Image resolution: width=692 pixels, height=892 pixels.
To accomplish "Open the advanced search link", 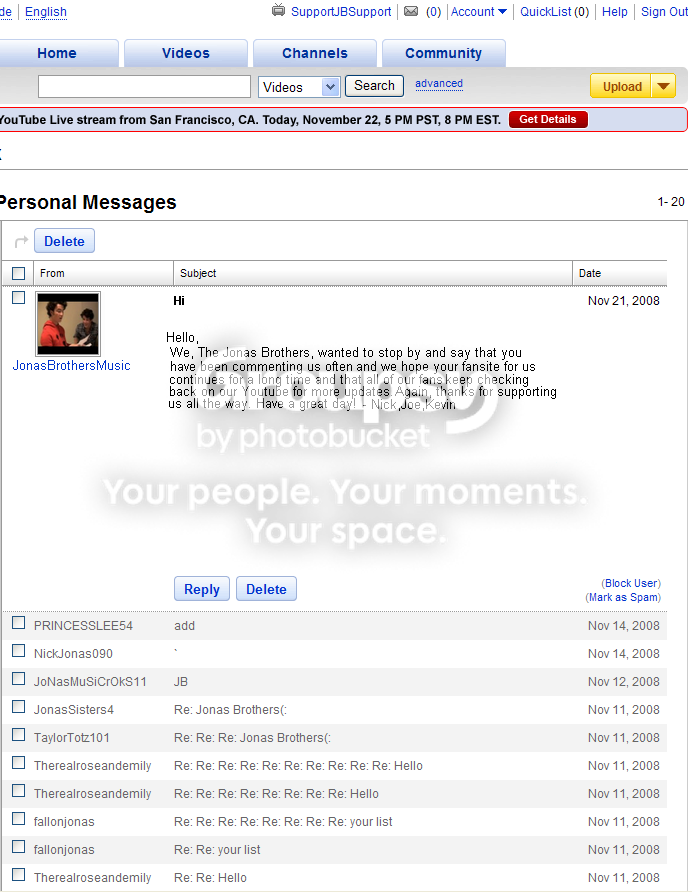I will pyautogui.click(x=439, y=84).
